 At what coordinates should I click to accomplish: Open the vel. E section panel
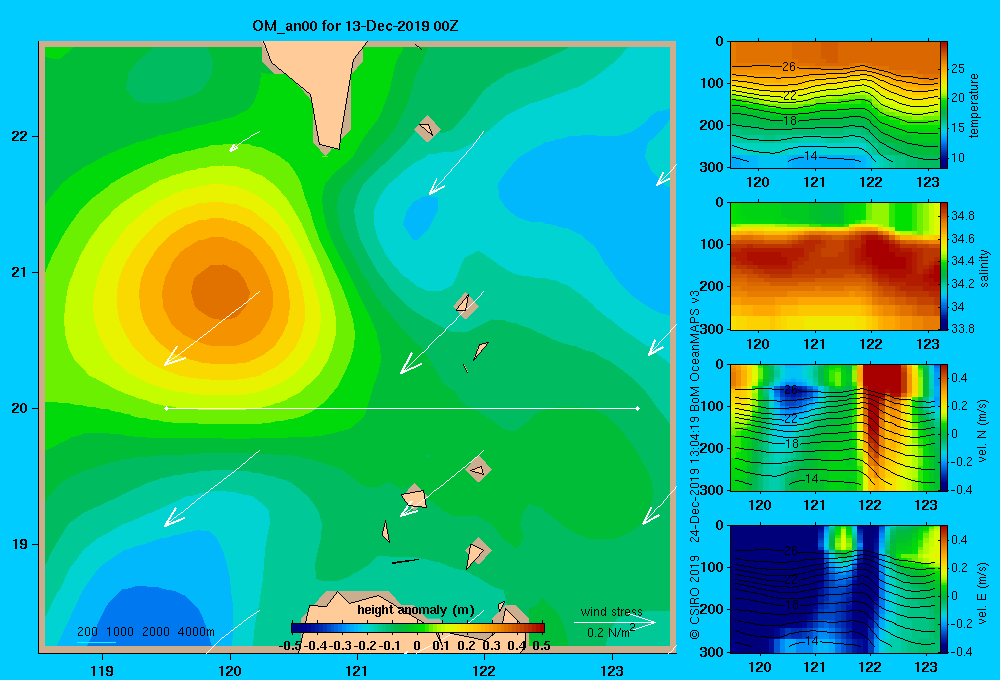(x=834, y=589)
